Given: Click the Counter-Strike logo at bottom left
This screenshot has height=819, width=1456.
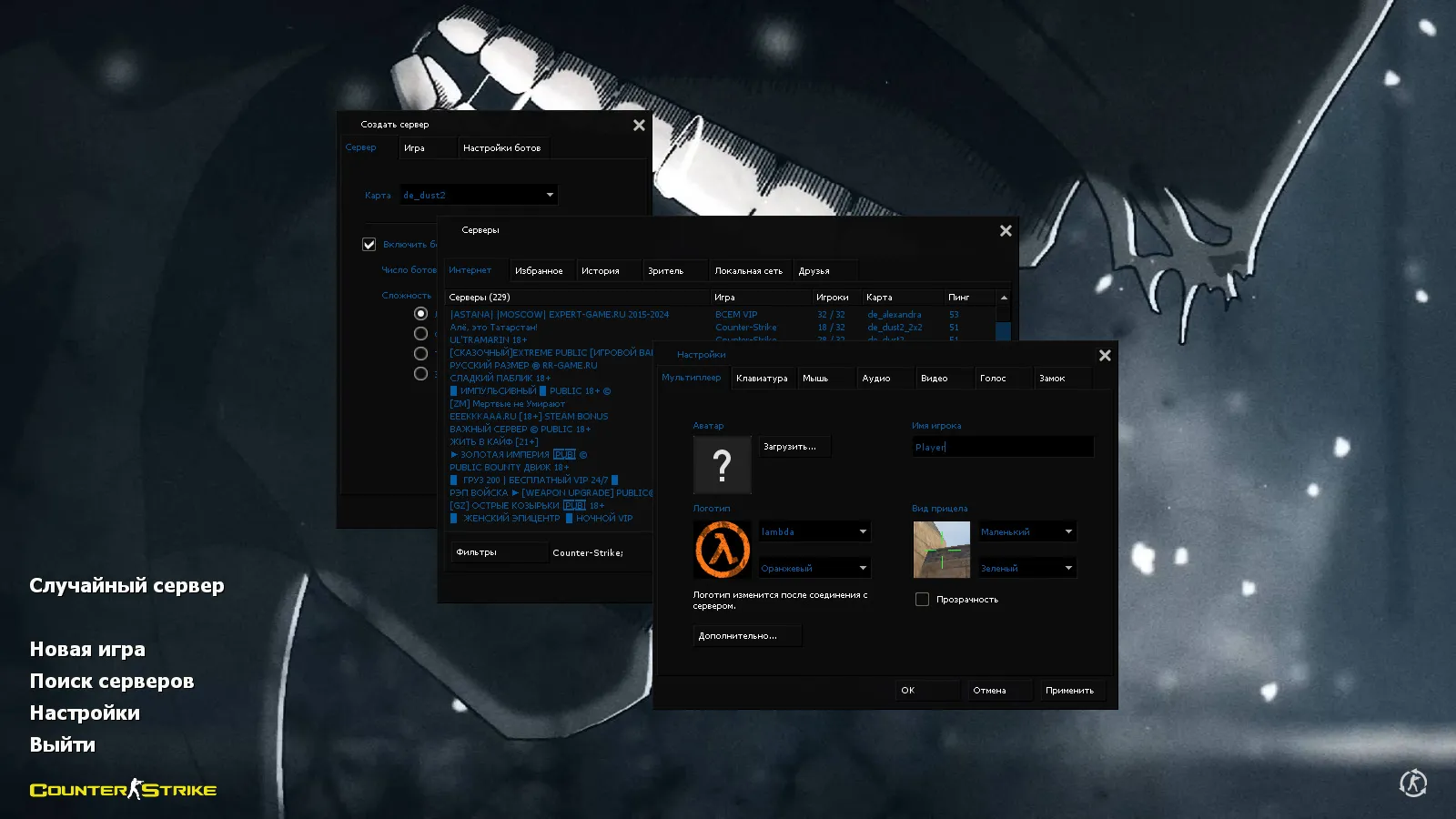Looking at the screenshot, I should 123,790.
